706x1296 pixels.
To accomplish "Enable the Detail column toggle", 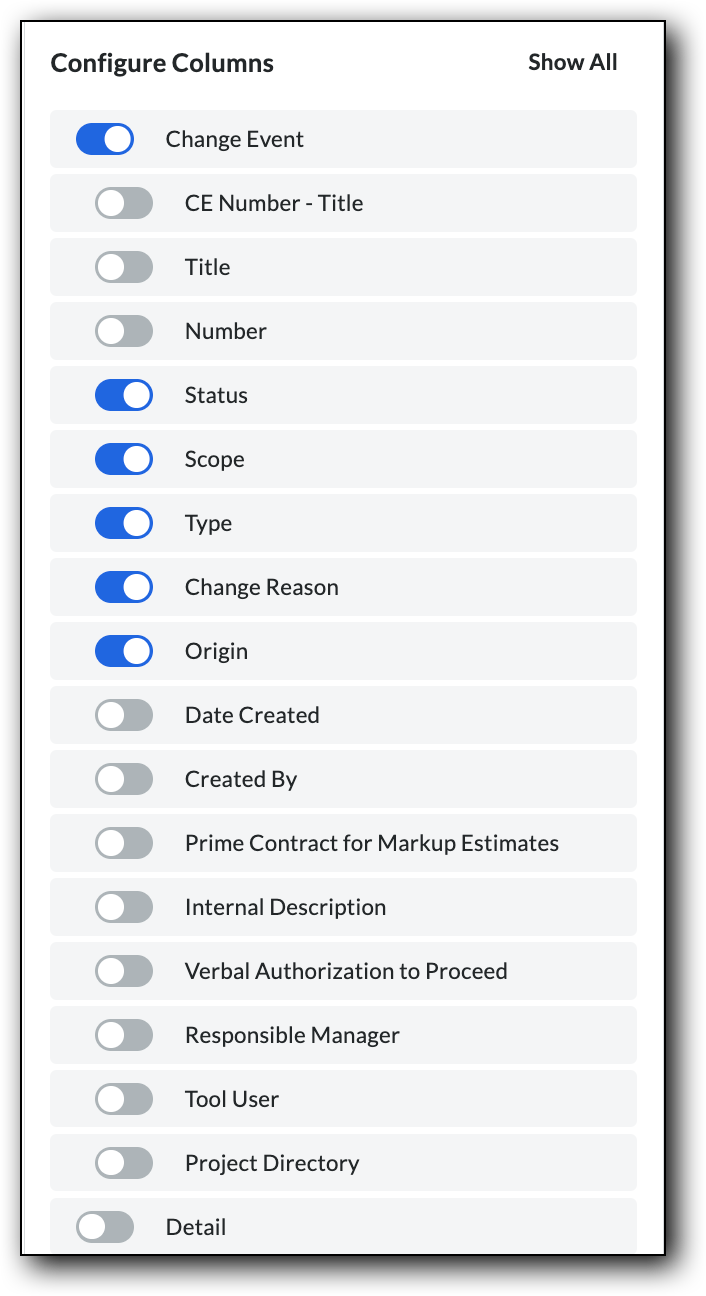I will tap(104, 1227).
